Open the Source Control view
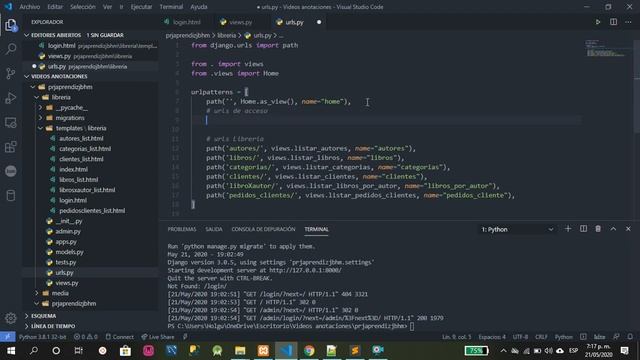The height and width of the screenshot is (360, 640). [x=11, y=73]
